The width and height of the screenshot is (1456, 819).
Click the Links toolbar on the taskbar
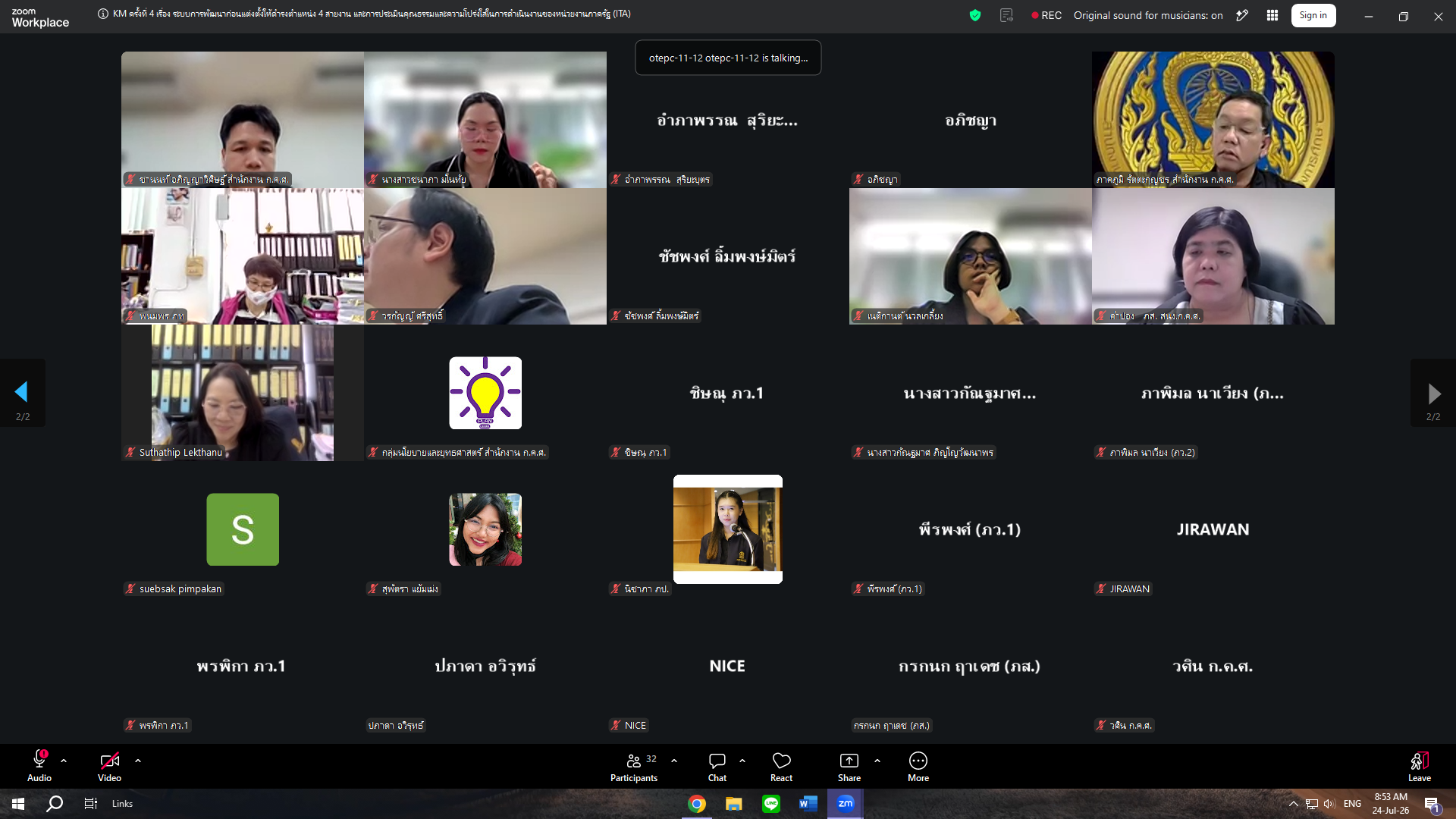click(122, 804)
